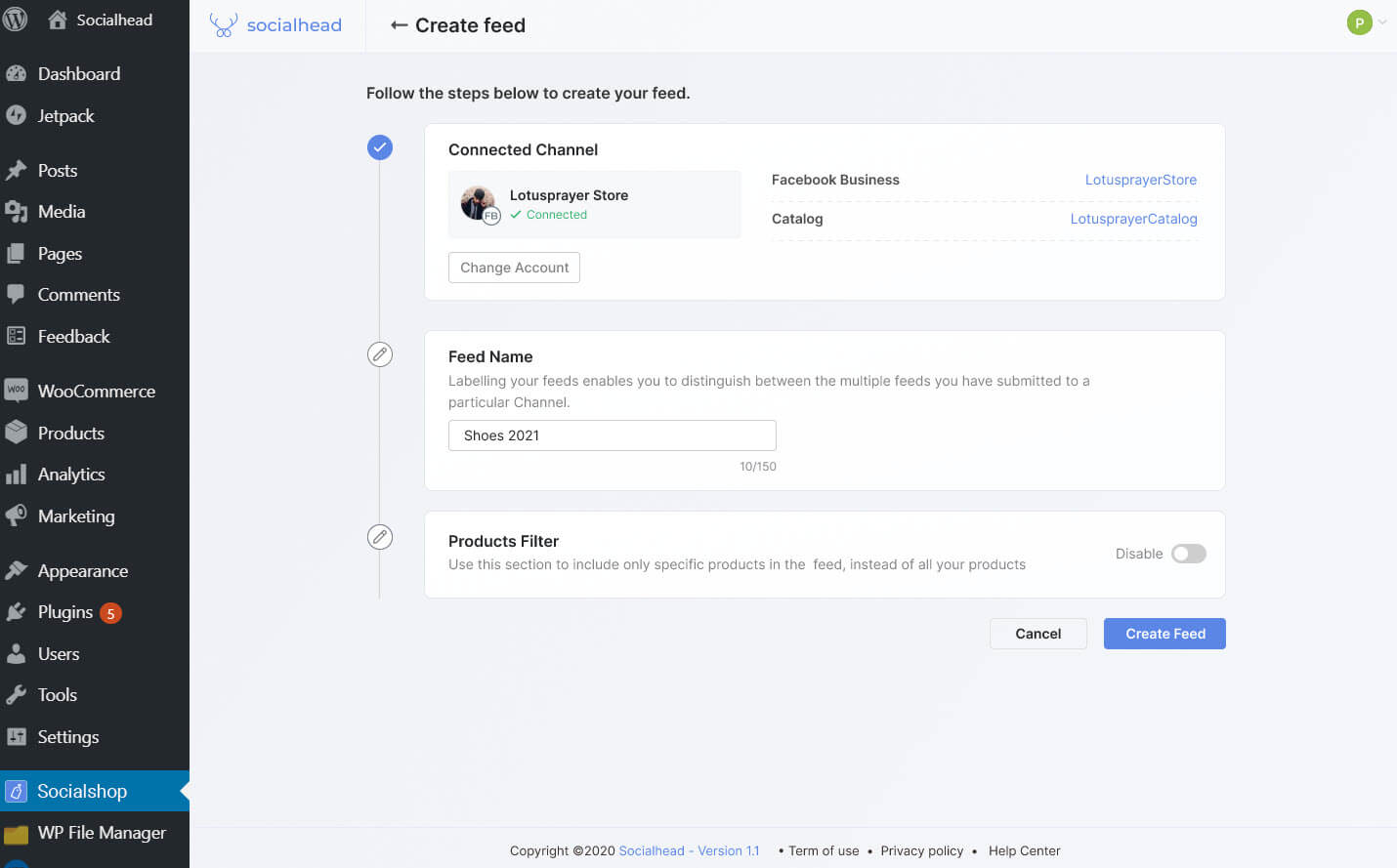Click the 10/150 character counter
Image resolution: width=1397 pixels, height=868 pixels.
coord(757,467)
